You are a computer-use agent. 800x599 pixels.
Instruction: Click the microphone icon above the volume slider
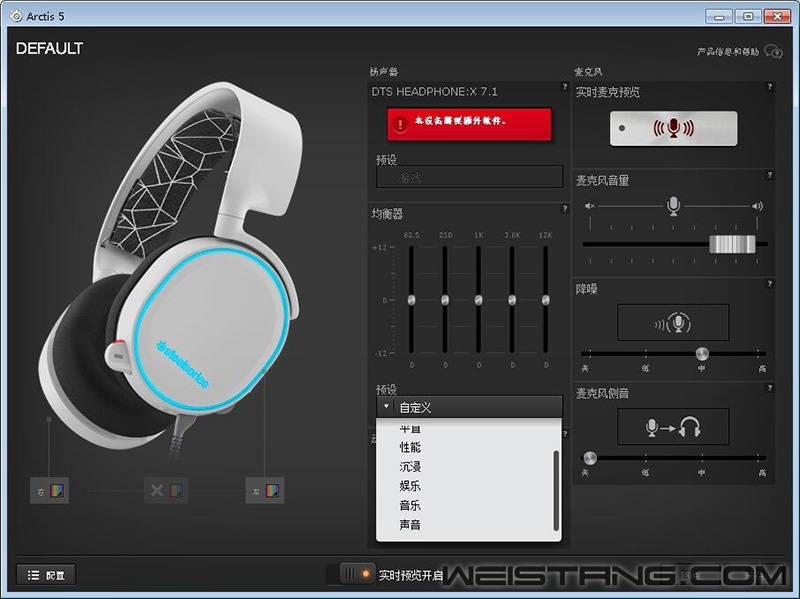pos(673,206)
